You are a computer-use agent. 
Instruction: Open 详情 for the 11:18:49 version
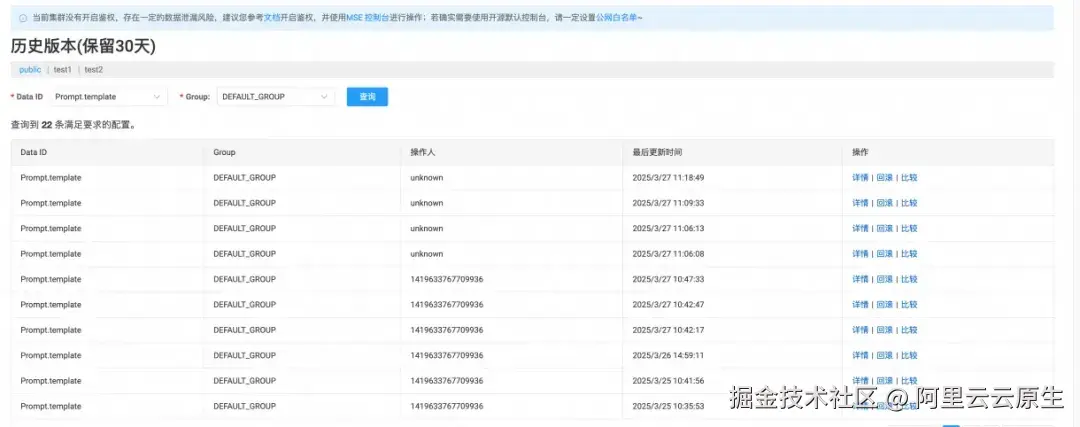(860, 178)
